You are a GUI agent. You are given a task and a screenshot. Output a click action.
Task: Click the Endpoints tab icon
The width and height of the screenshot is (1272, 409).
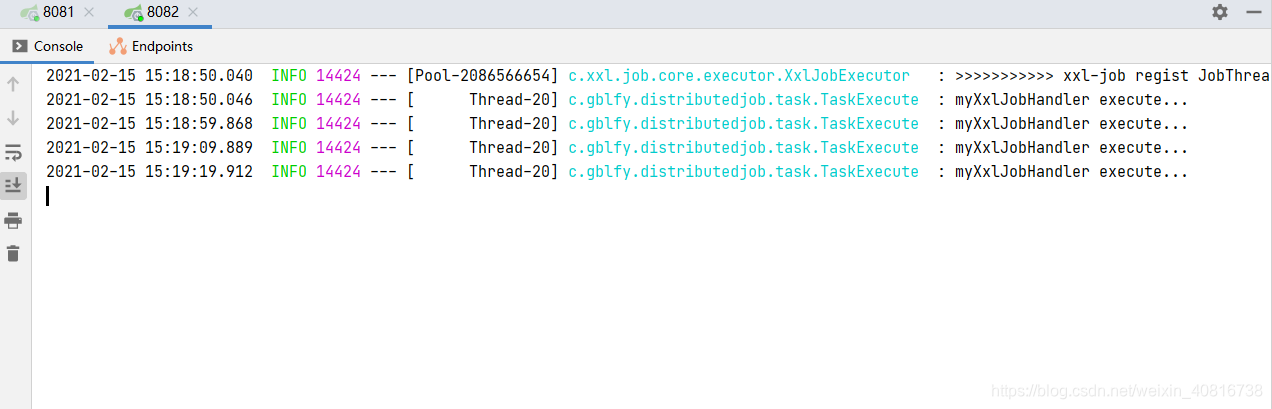click(x=118, y=46)
